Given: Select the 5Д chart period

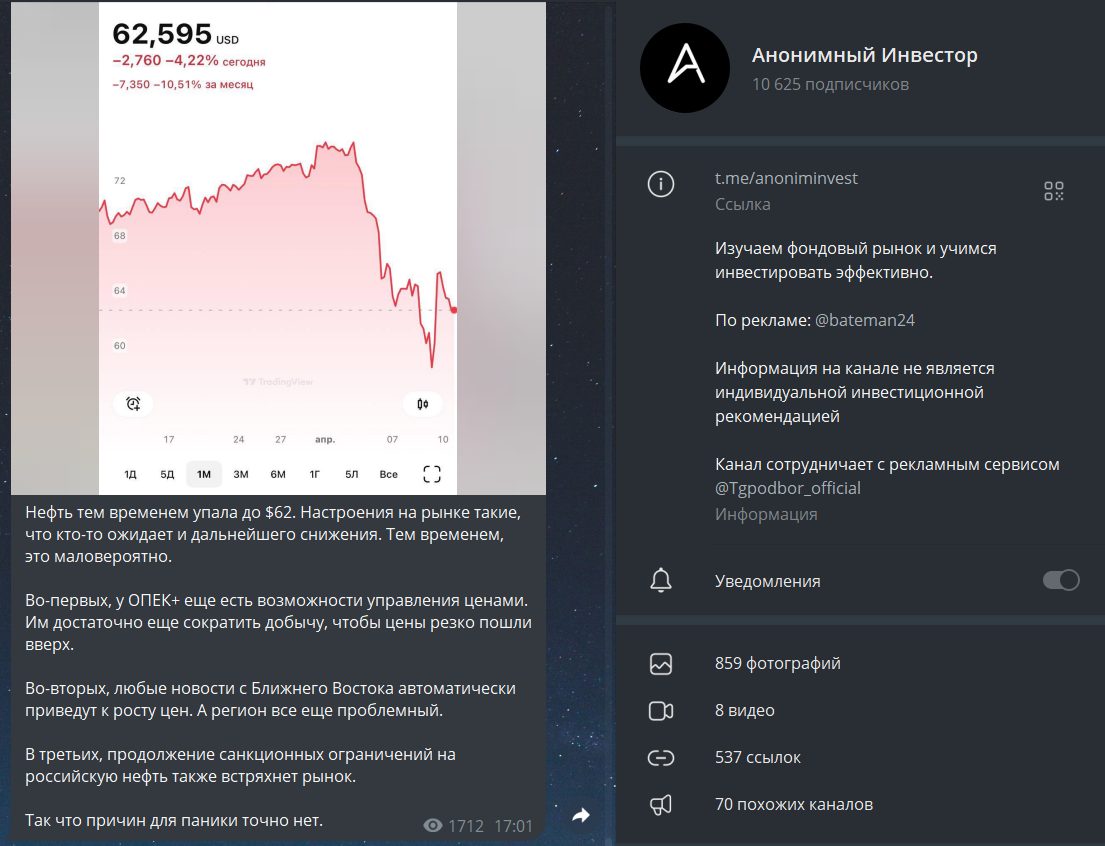Looking at the screenshot, I should tap(167, 474).
